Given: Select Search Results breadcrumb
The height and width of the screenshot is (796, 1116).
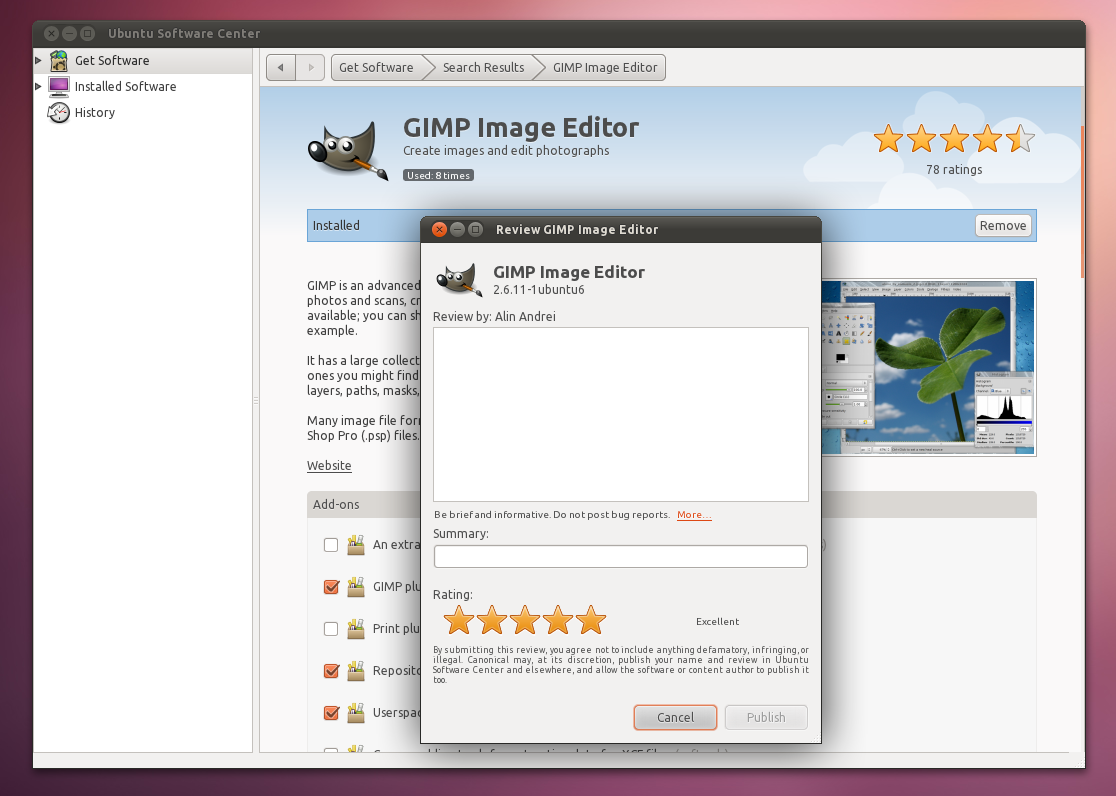Looking at the screenshot, I should (483, 68).
